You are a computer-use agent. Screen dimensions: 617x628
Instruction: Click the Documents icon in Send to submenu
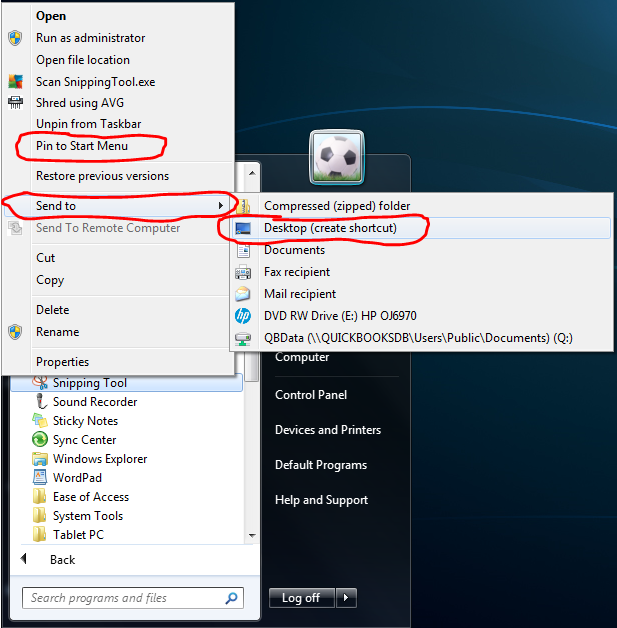click(x=243, y=250)
